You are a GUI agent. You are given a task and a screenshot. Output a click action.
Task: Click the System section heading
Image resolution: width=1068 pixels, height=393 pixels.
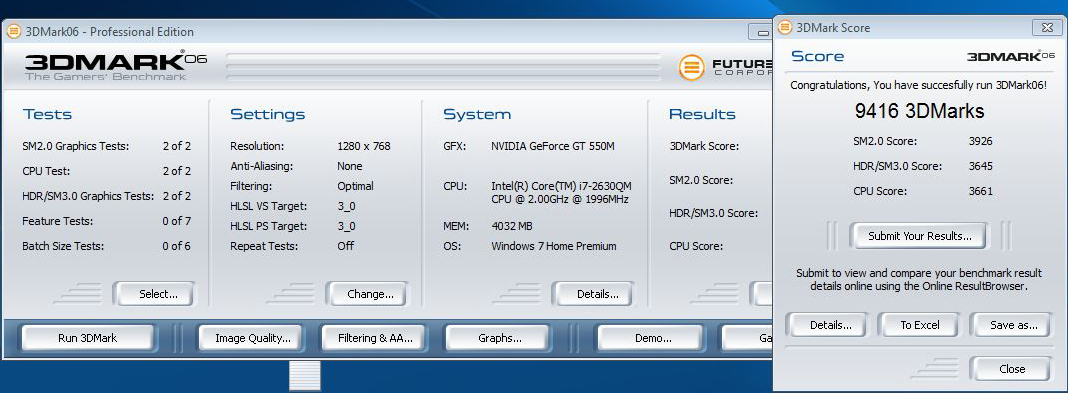coord(477,114)
